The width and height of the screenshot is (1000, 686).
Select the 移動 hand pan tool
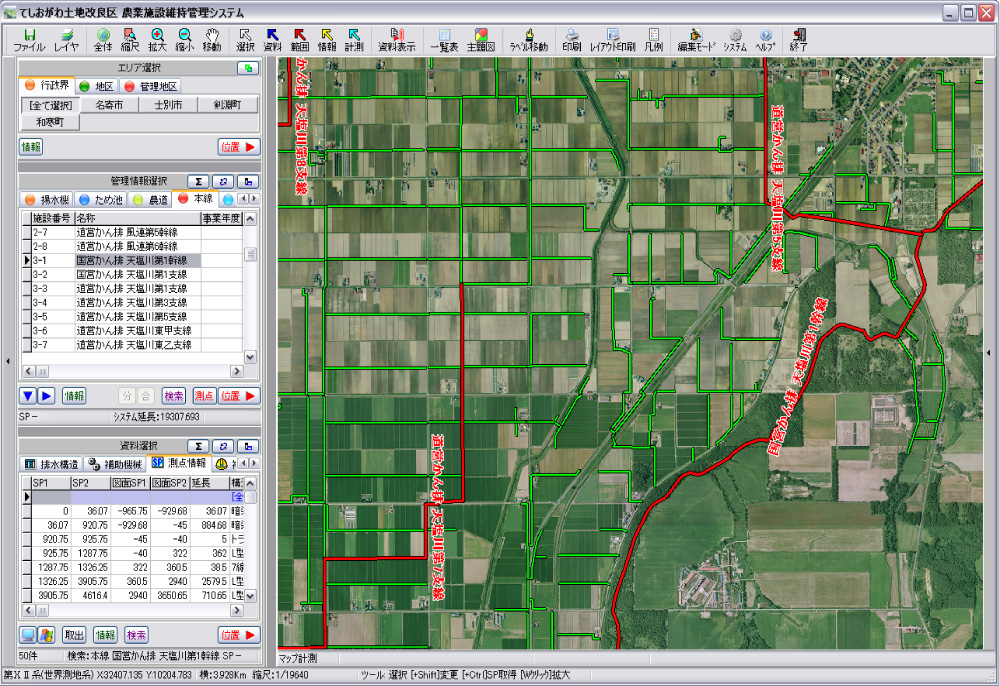pos(212,40)
